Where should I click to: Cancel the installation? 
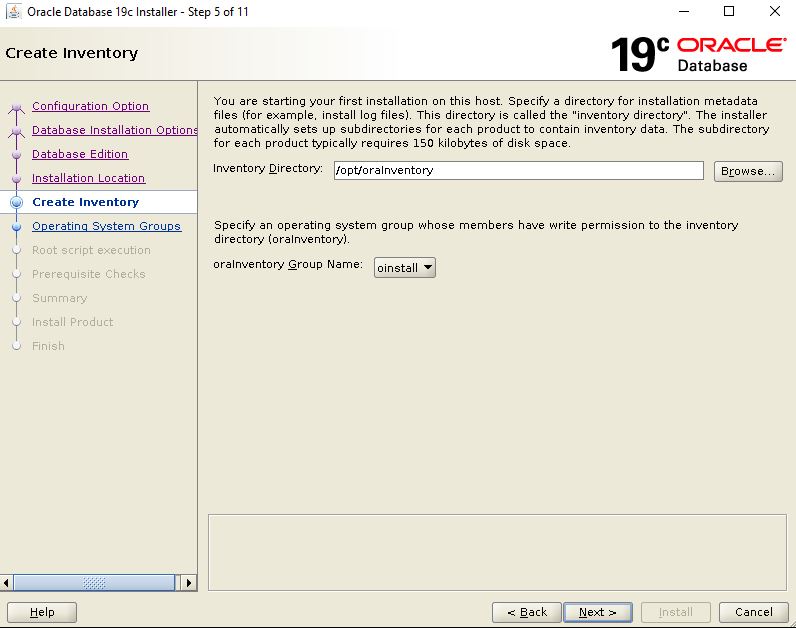tap(753, 612)
